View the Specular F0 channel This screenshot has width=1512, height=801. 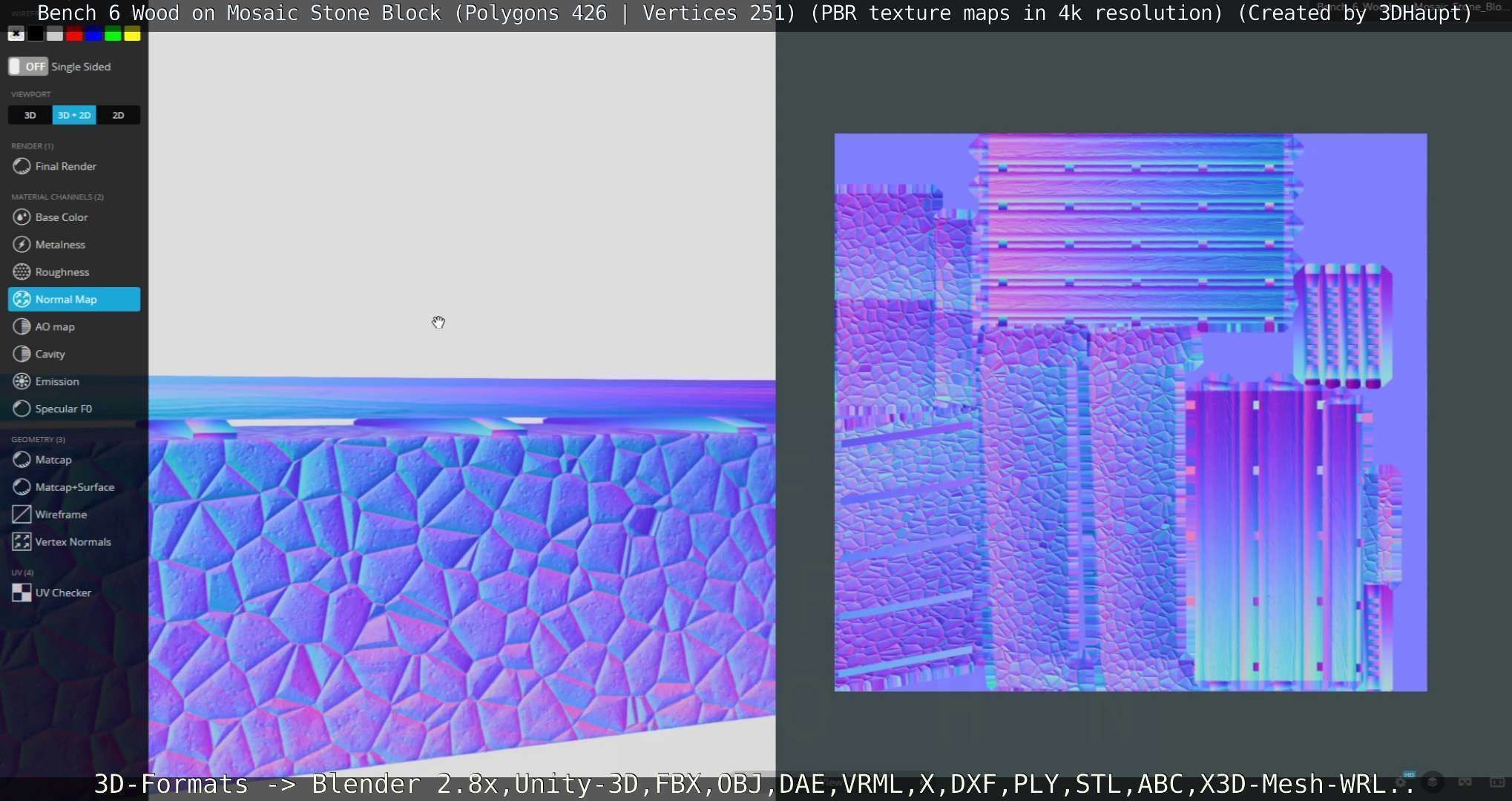(63, 409)
